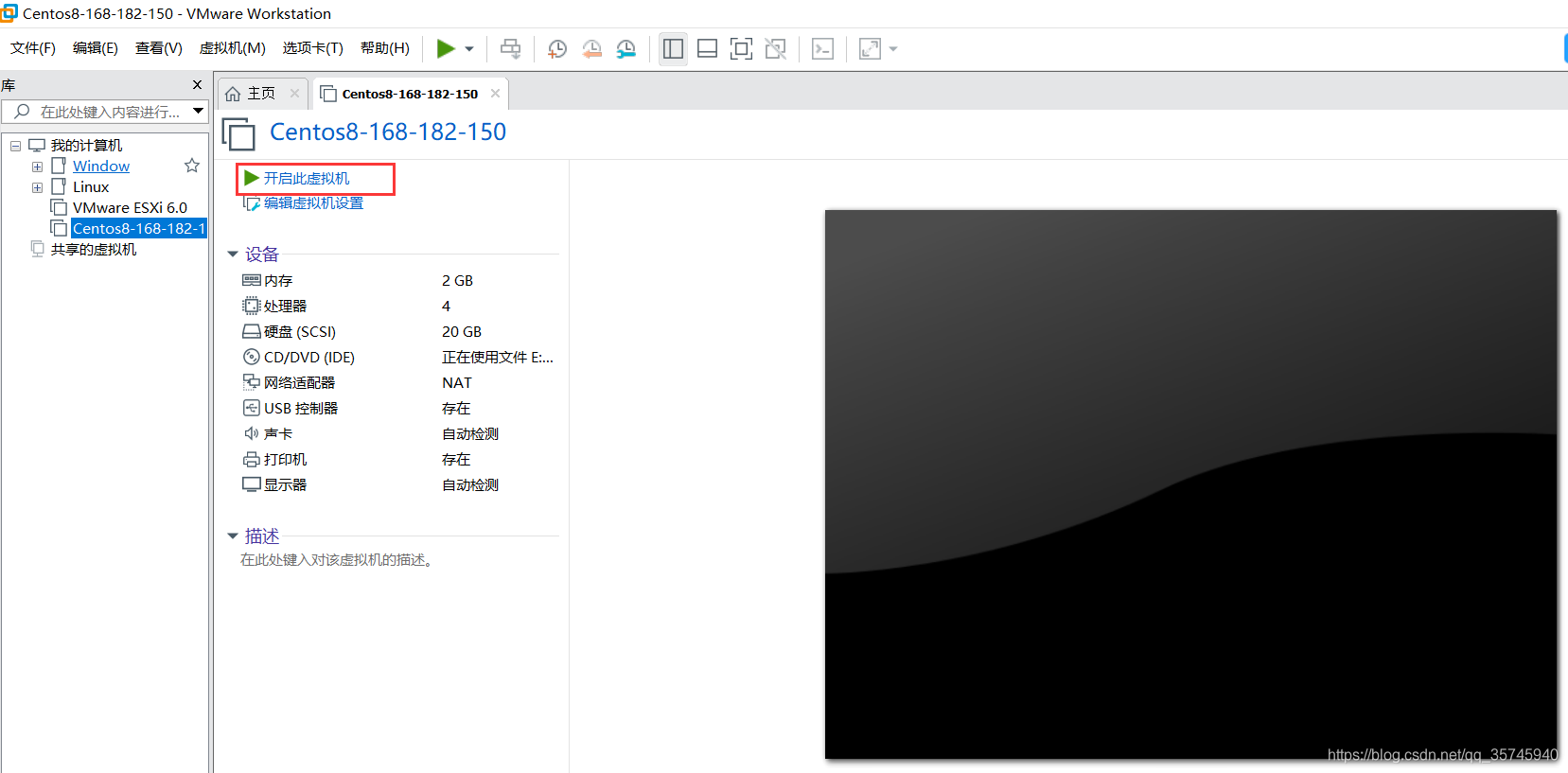Click the library search input field
Image resolution: width=1568 pixels, height=773 pixels.
(97, 112)
